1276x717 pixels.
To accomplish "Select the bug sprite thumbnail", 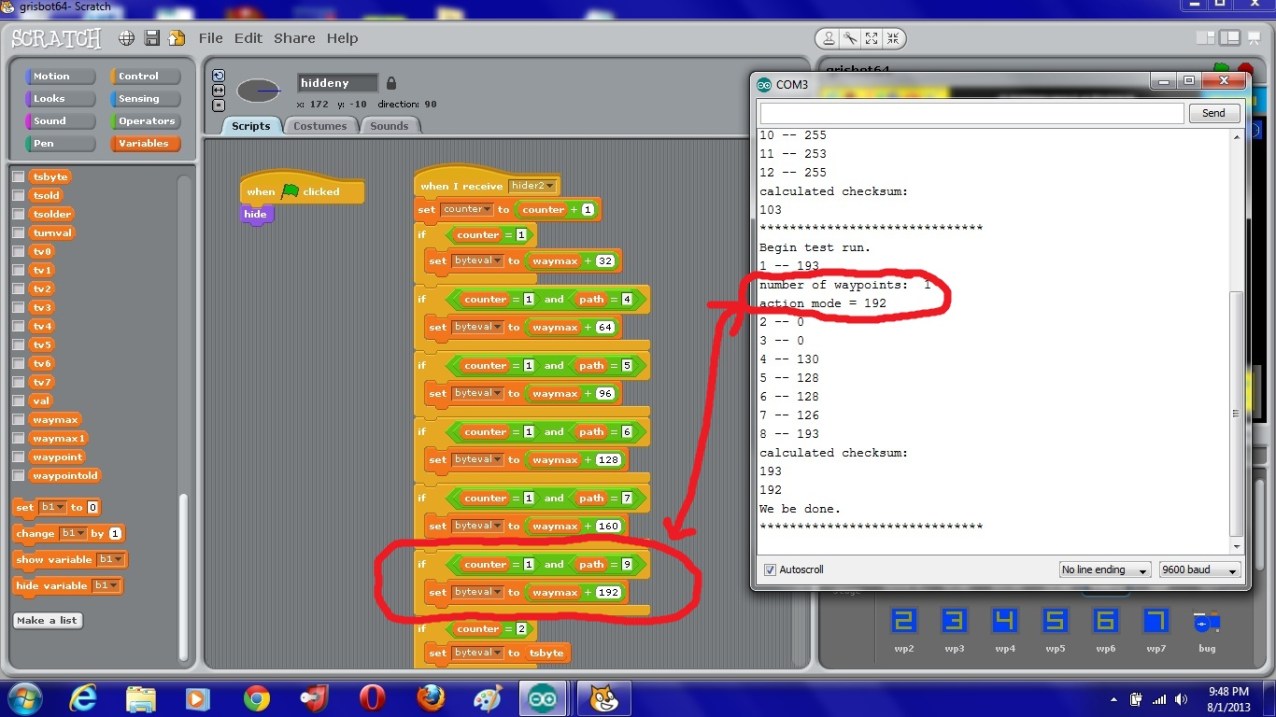I will pyautogui.click(x=1207, y=622).
